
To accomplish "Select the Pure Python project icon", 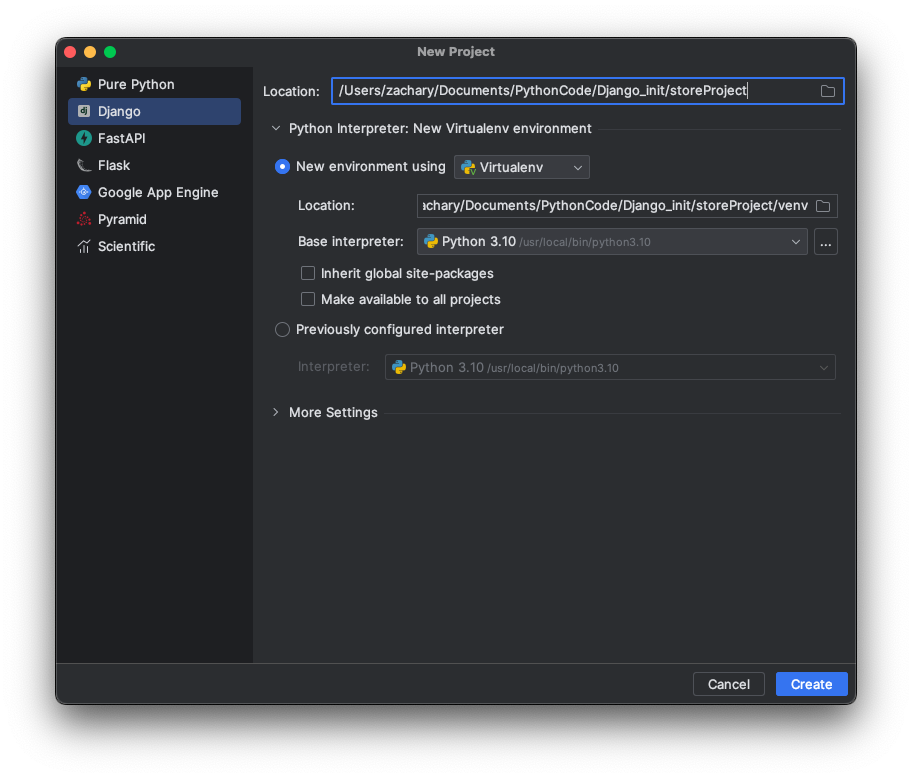I will click(84, 85).
